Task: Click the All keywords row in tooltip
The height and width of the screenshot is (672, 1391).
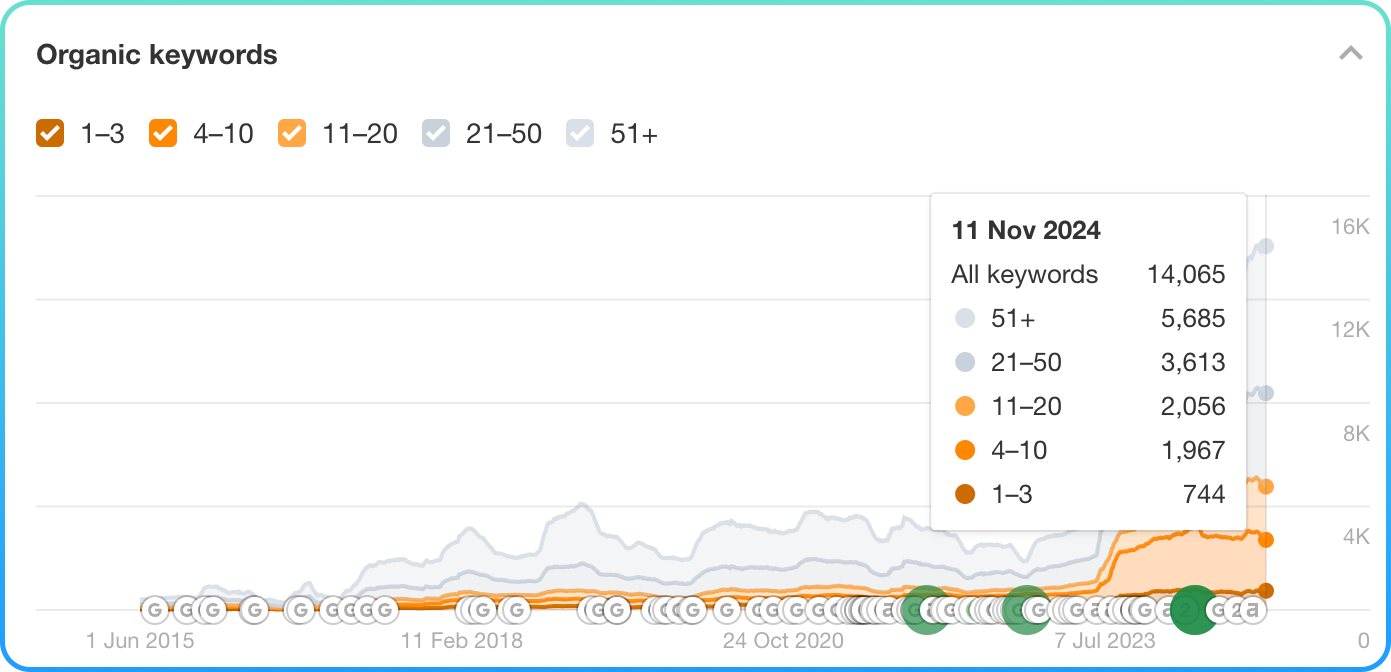Action: click(1087, 275)
